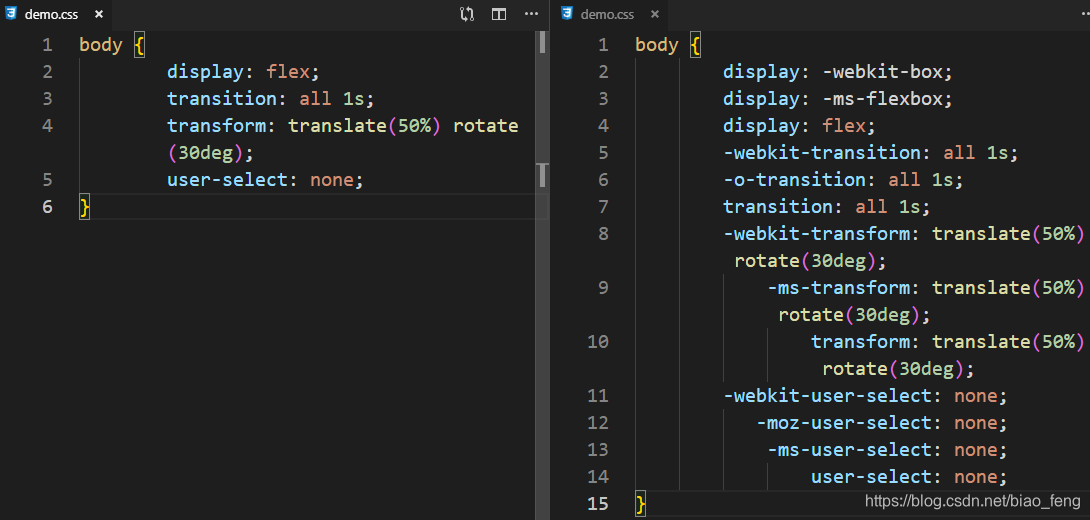Screen dimensions: 1090x520
Task: Open changes compare icon in left editor toolbar
Action: 467,14
